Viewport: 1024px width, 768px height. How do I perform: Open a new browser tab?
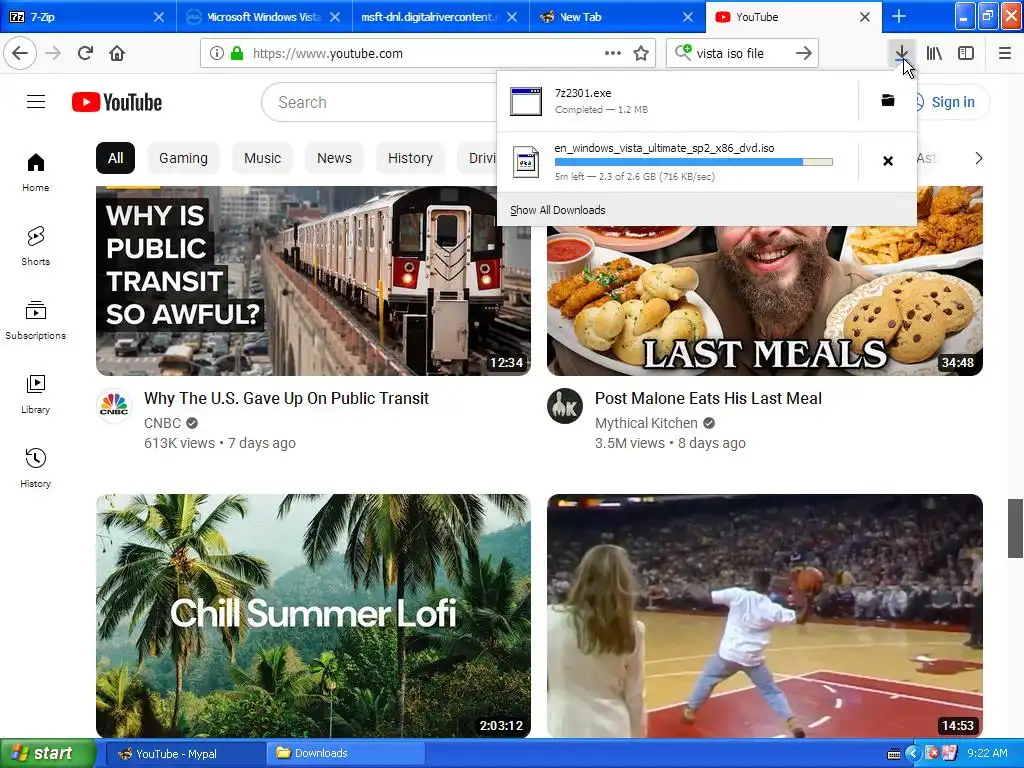[899, 17]
